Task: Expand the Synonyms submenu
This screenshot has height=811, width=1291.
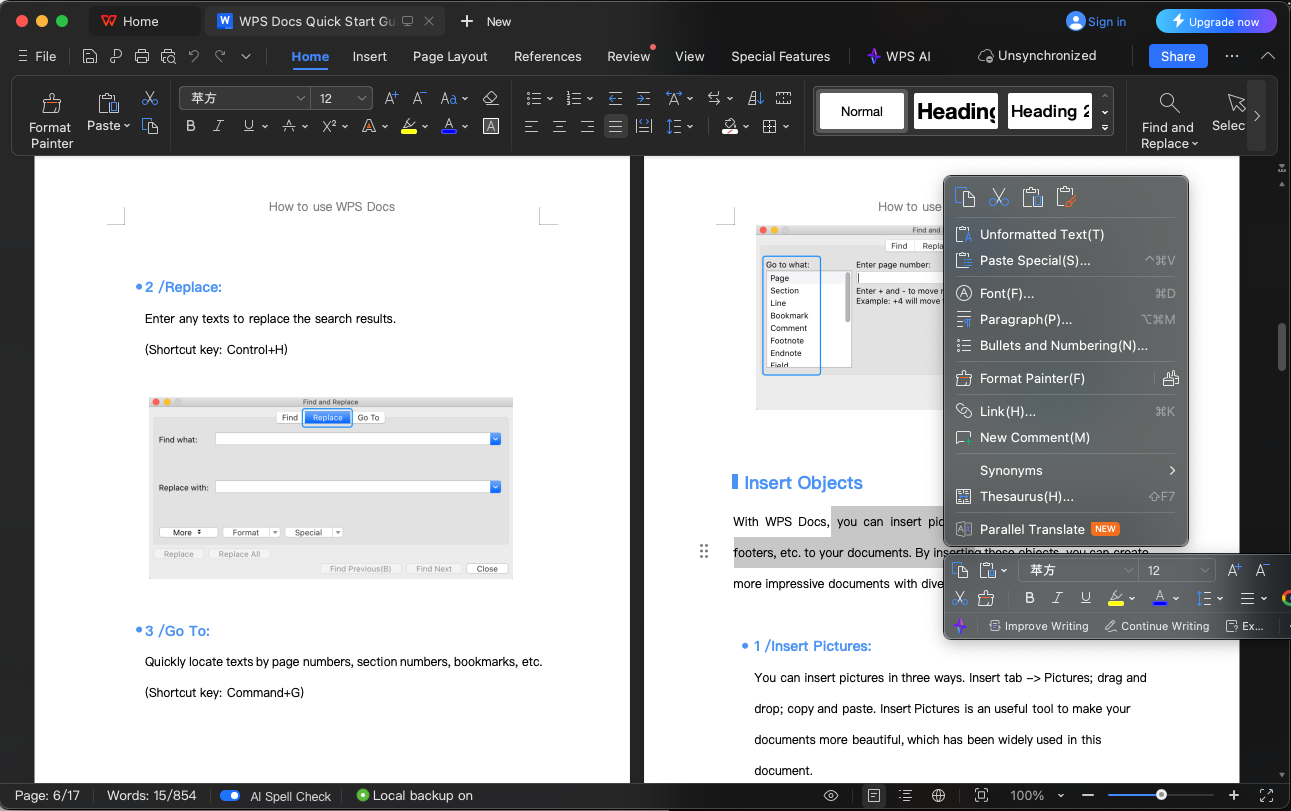Action: (1066, 470)
